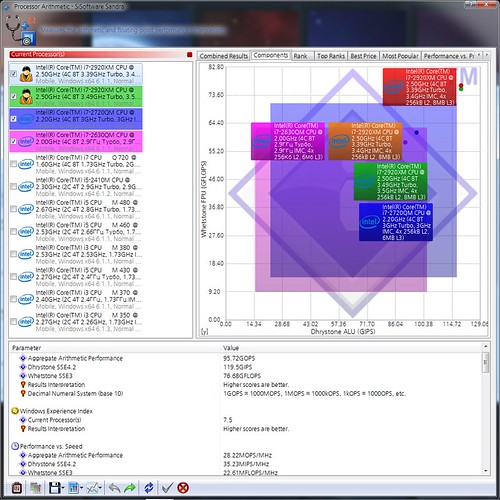500x500 pixels.
Task: Click the red square in Current Processor(s) header
Action: (x=190, y=55)
